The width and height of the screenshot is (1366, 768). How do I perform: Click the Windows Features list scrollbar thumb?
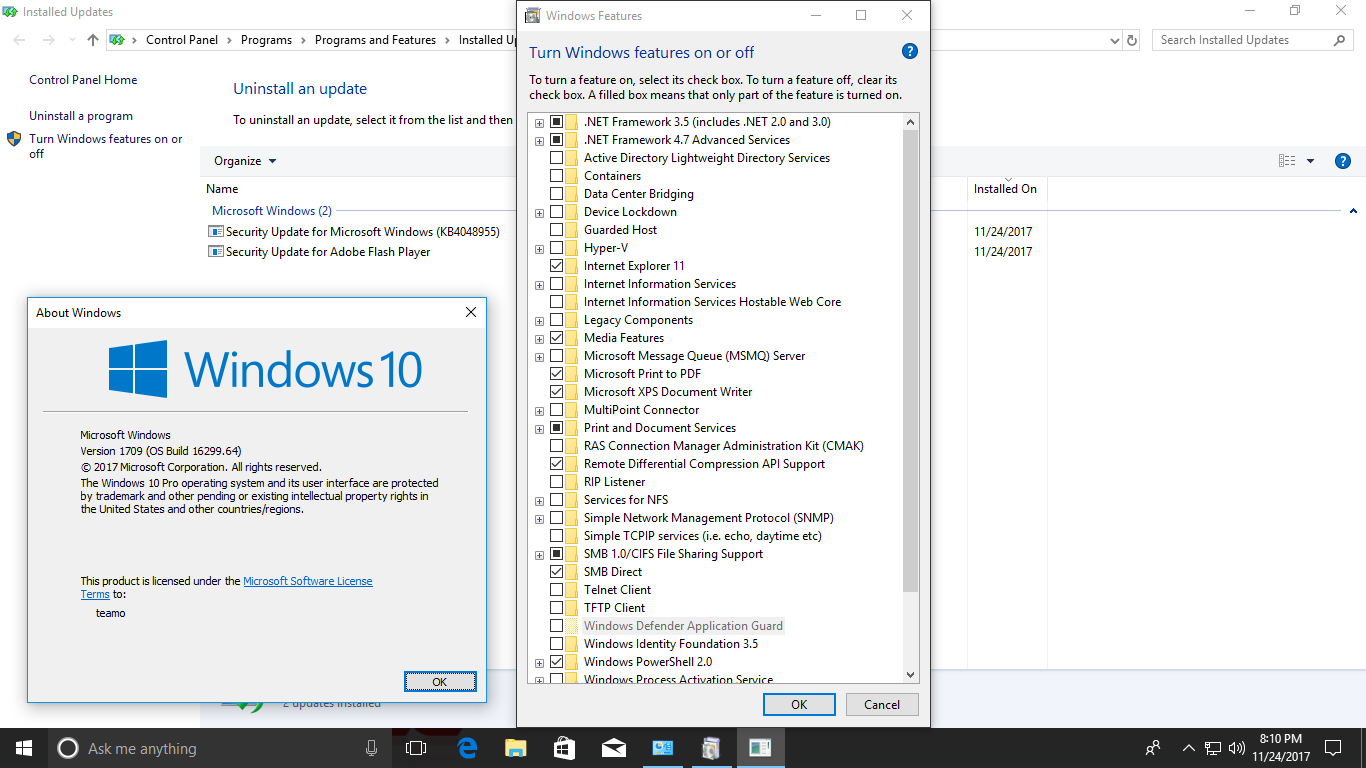coord(910,360)
